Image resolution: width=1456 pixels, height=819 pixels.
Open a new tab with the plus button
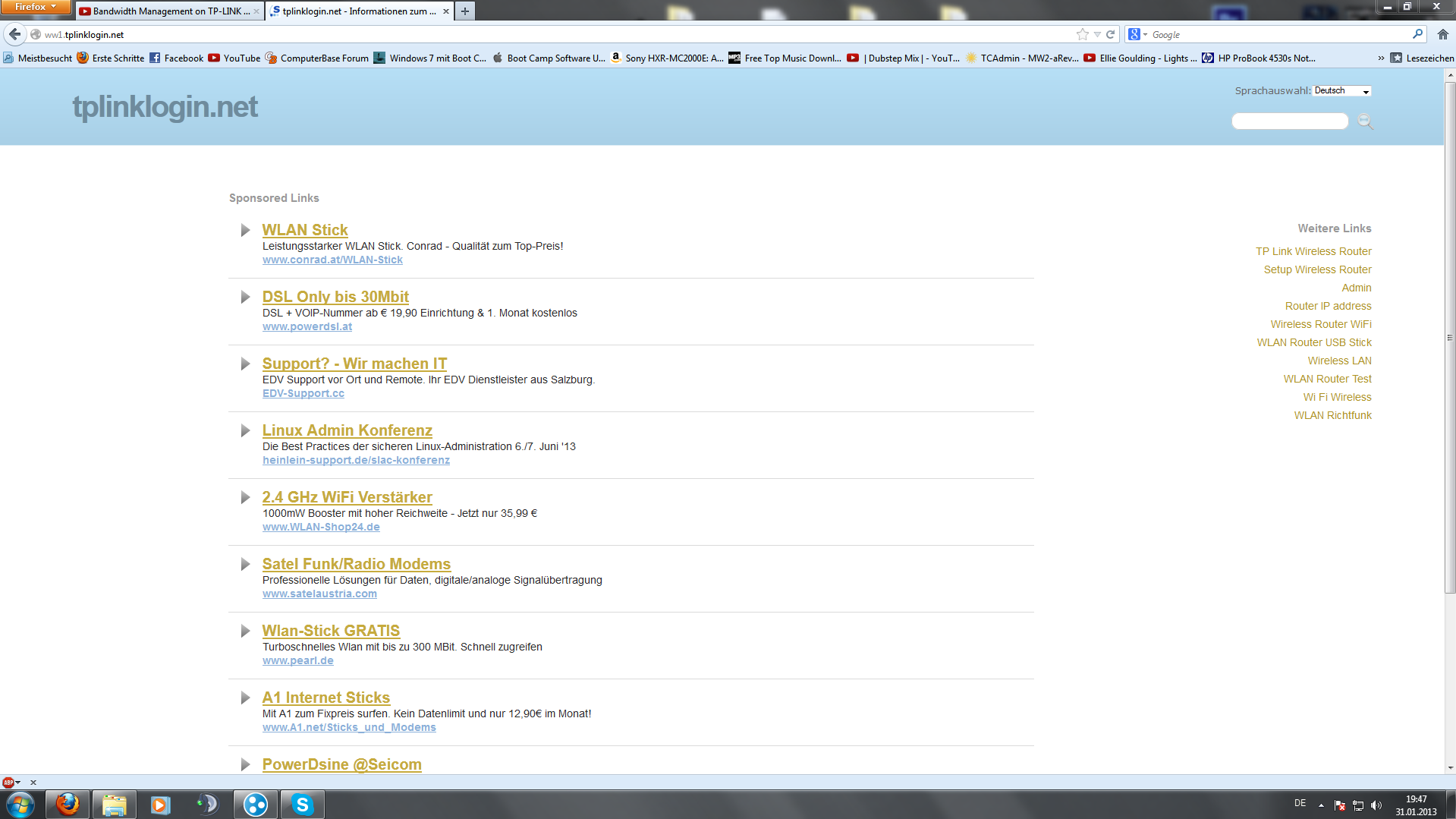click(x=465, y=11)
